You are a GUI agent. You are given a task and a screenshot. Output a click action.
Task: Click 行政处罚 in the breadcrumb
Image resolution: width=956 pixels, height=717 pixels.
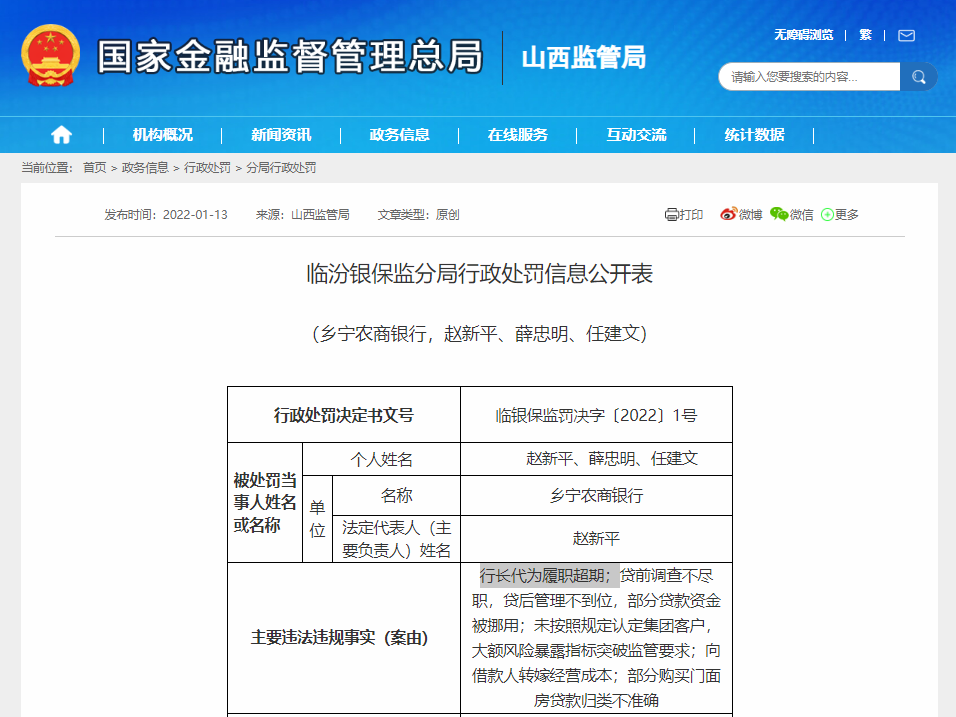pyautogui.click(x=207, y=168)
